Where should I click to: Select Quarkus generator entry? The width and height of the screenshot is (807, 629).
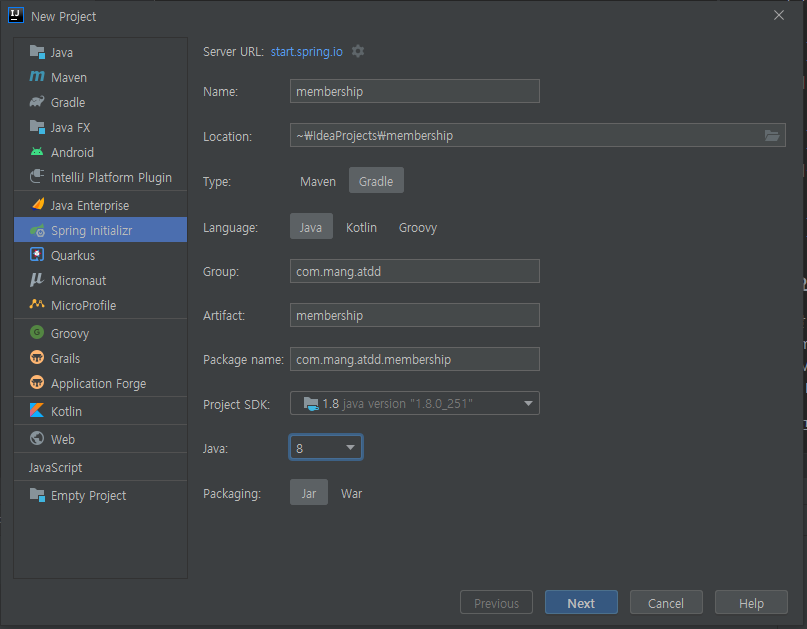[100, 255]
